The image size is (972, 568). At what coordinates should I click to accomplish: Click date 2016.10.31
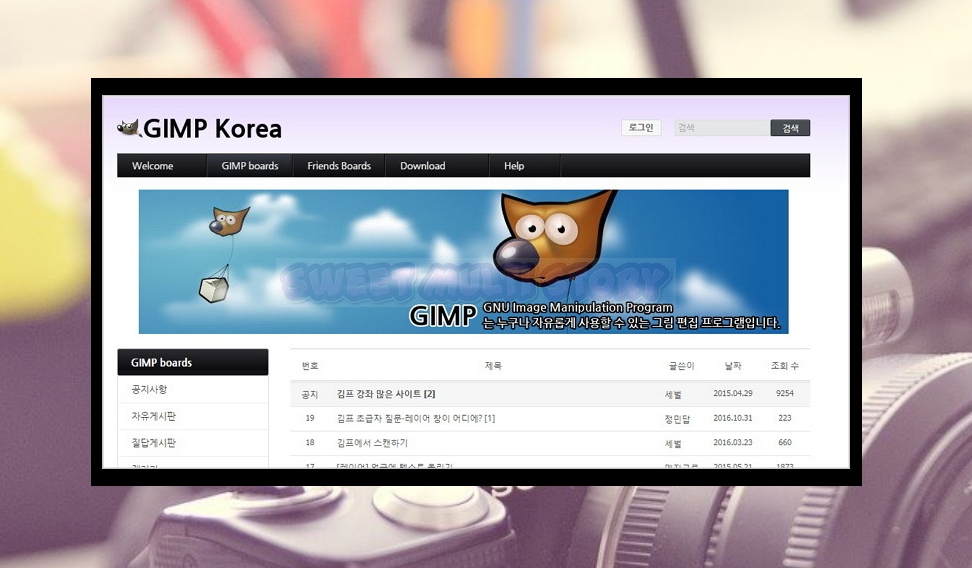click(x=733, y=418)
